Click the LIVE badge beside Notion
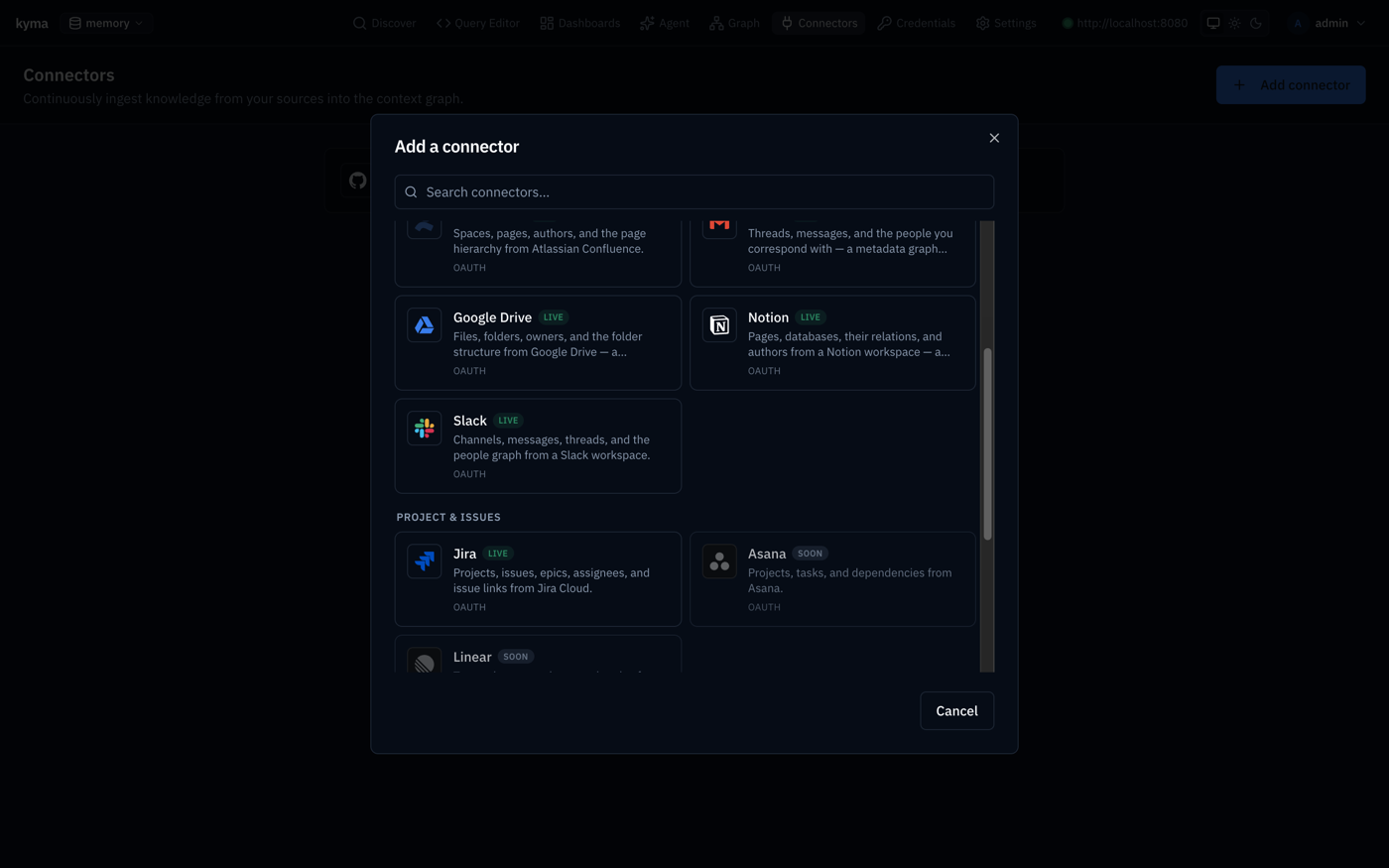 (x=811, y=317)
